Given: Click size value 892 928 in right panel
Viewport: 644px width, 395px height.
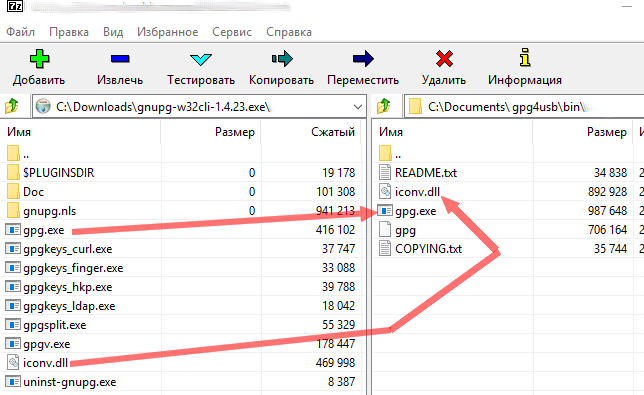Looking at the screenshot, I should tap(607, 191).
